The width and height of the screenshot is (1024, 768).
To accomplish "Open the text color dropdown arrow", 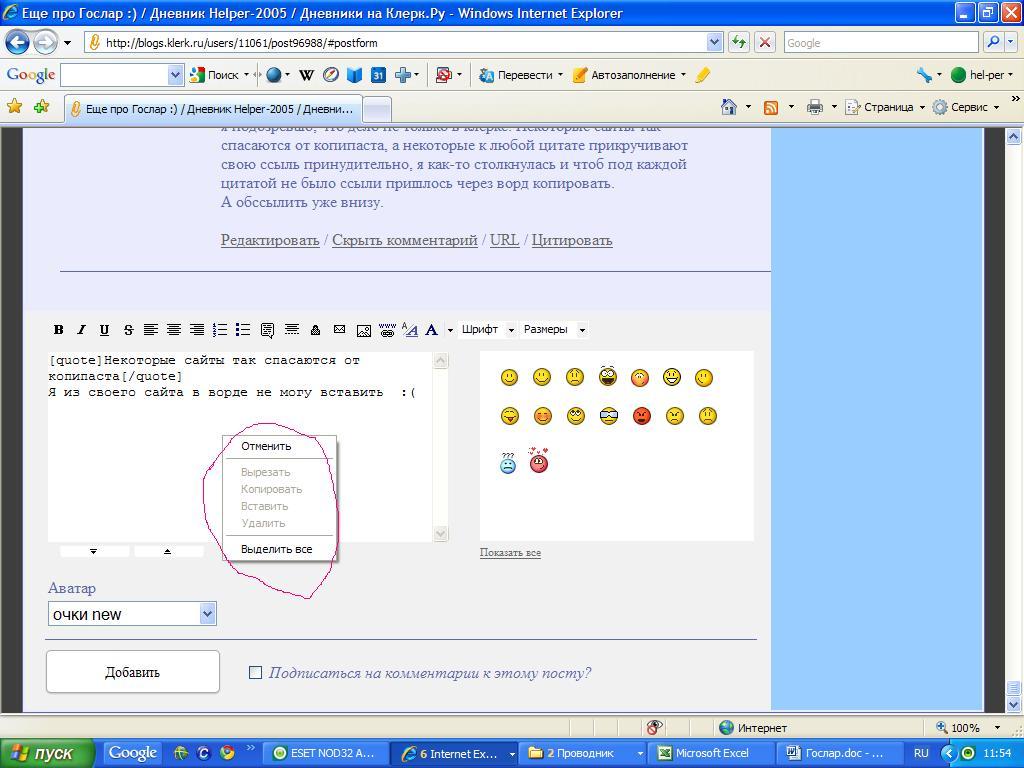I will (450, 330).
